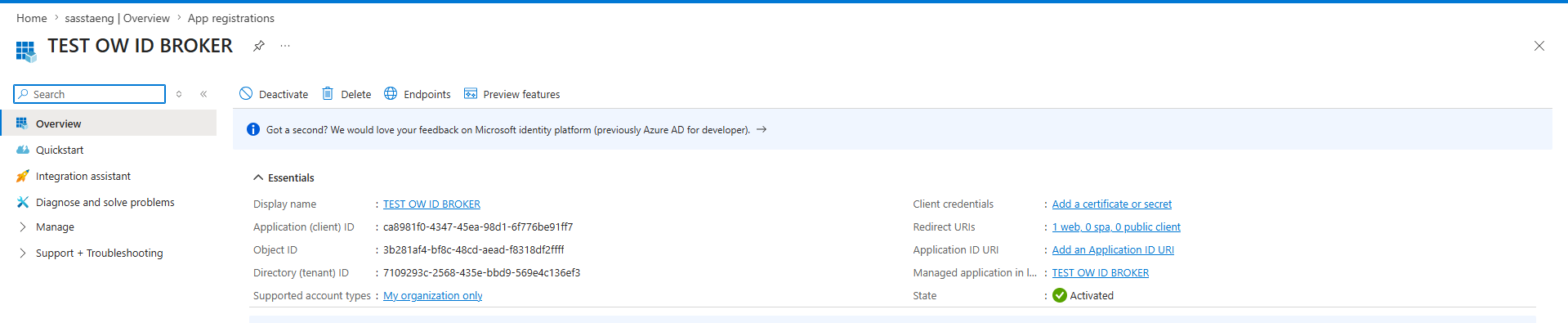The image size is (1568, 323).
Task: Click the Endpoints label in toolbar
Action: 427,95
